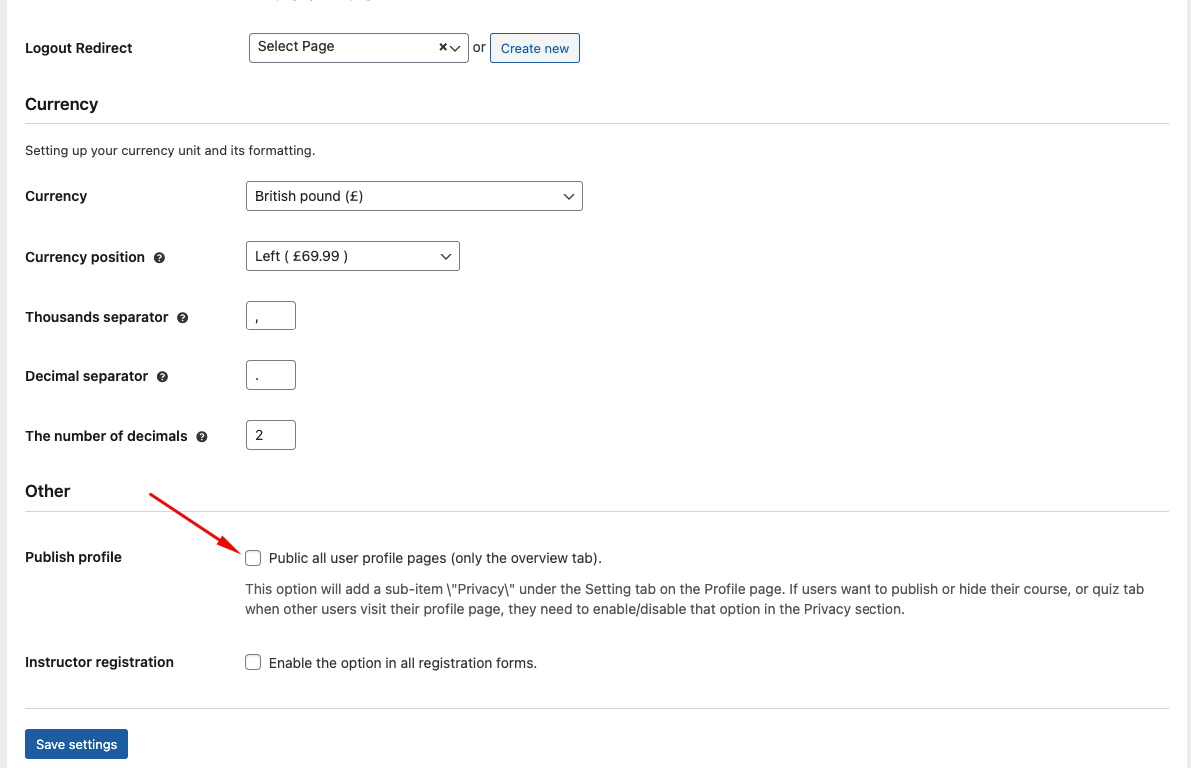Open the Logout Redirect Select Page dropdown
This screenshot has width=1191, height=768.
point(359,48)
